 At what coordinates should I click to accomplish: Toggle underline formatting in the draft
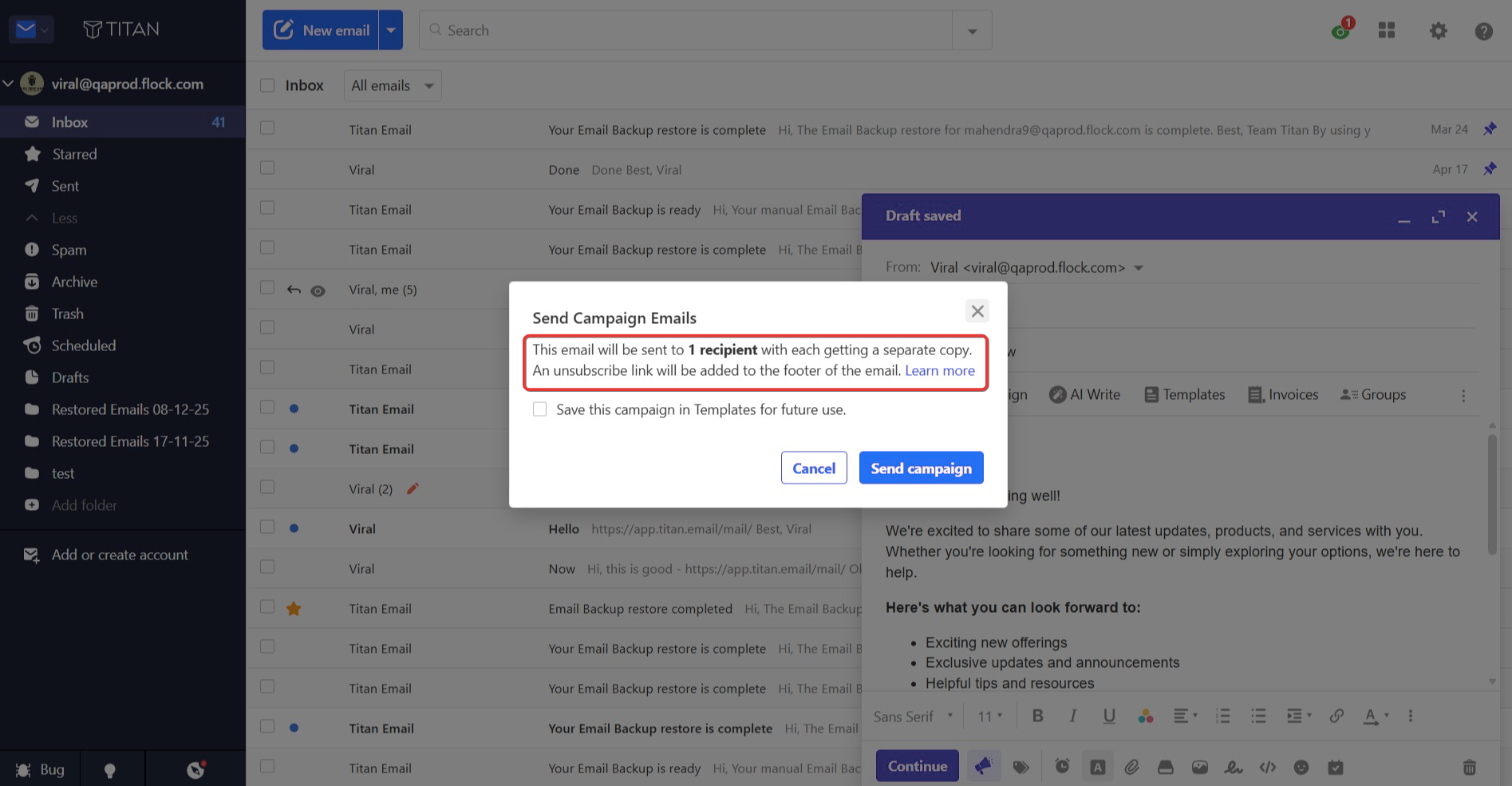1109,716
